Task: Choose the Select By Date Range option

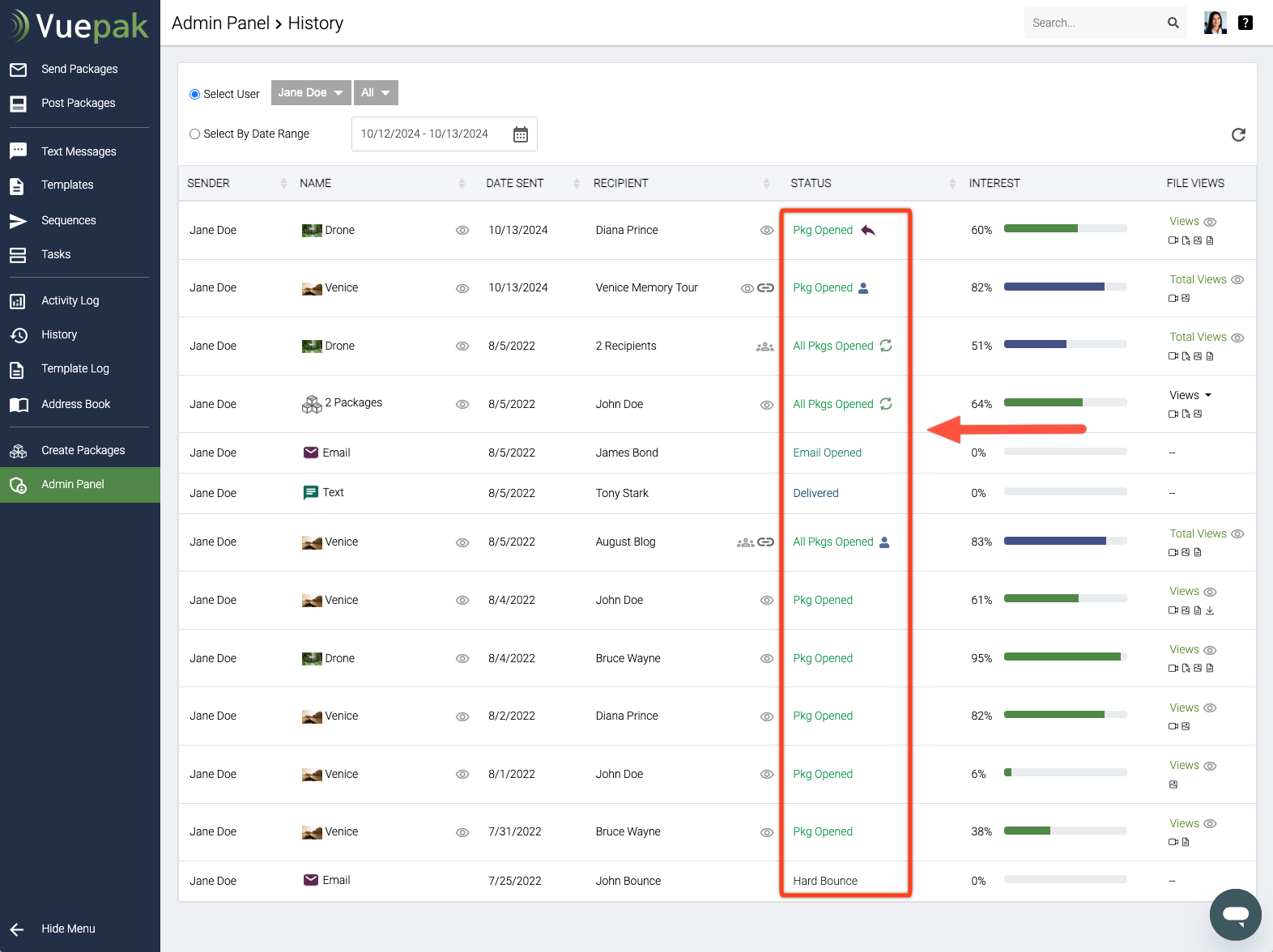Action: [195, 134]
